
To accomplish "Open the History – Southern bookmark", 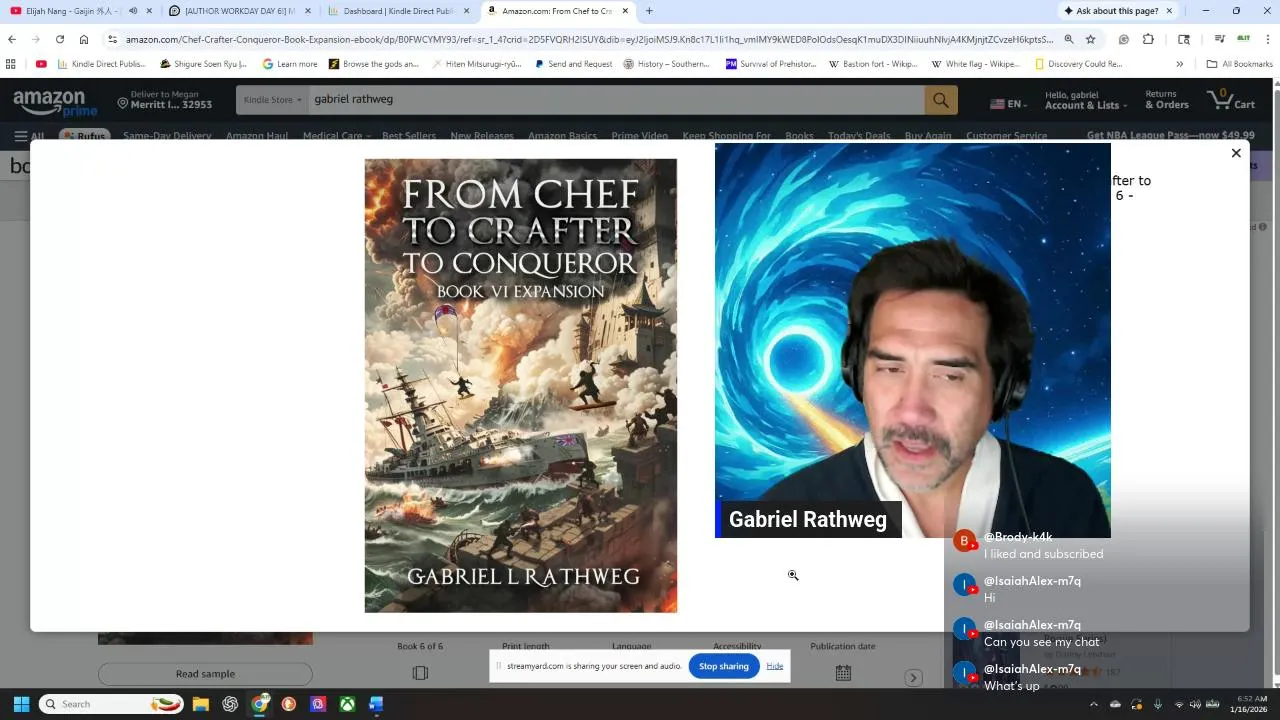I will [667, 64].
